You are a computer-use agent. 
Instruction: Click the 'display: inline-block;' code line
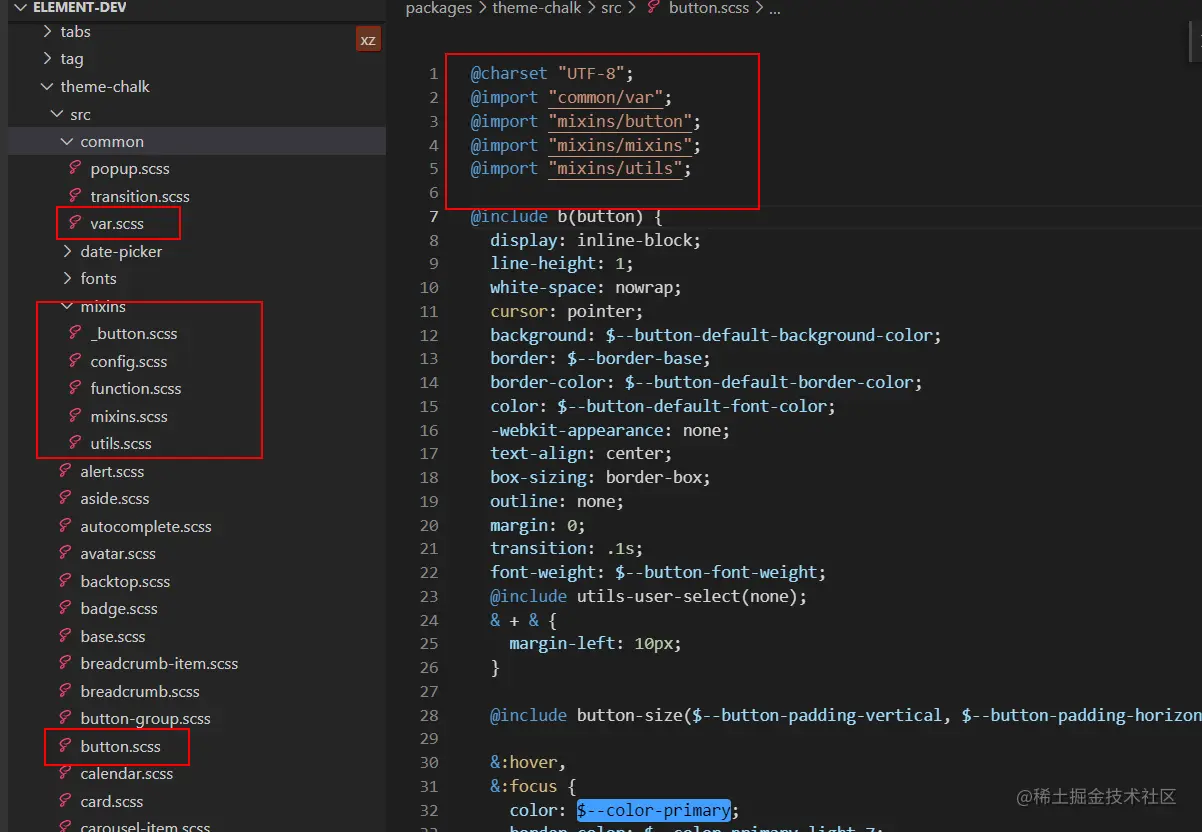pos(595,240)
